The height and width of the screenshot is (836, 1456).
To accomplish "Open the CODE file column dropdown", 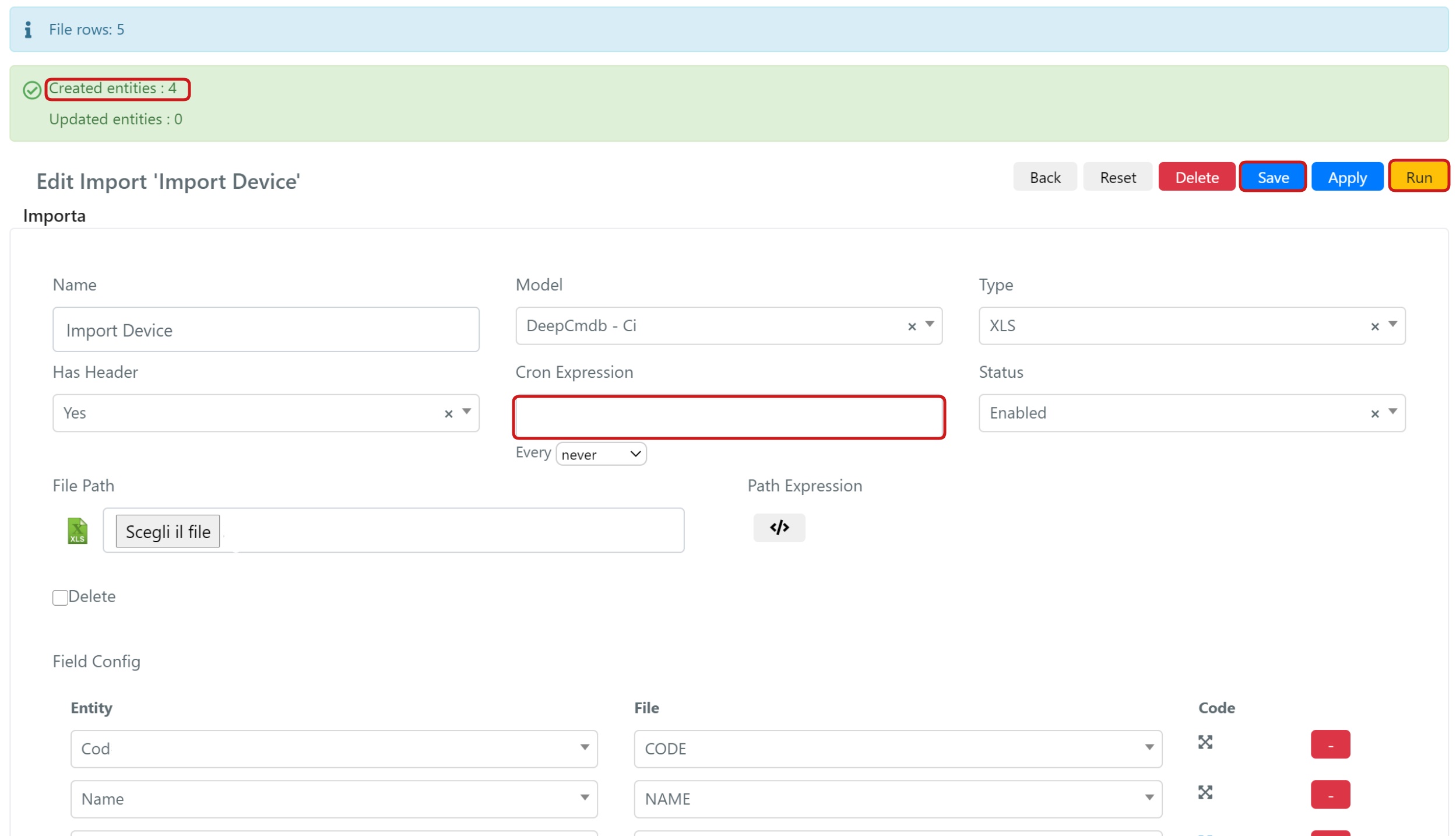I will tap(898, 749).
